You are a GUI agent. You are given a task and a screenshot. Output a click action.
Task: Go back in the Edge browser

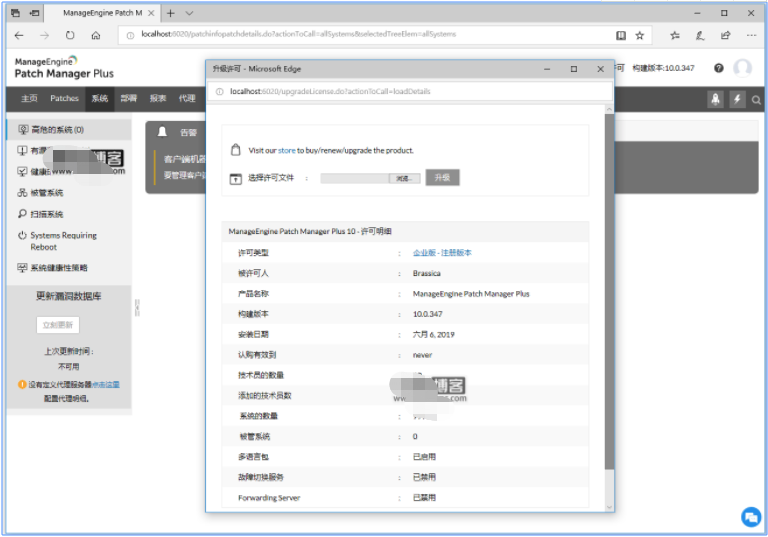19,35
